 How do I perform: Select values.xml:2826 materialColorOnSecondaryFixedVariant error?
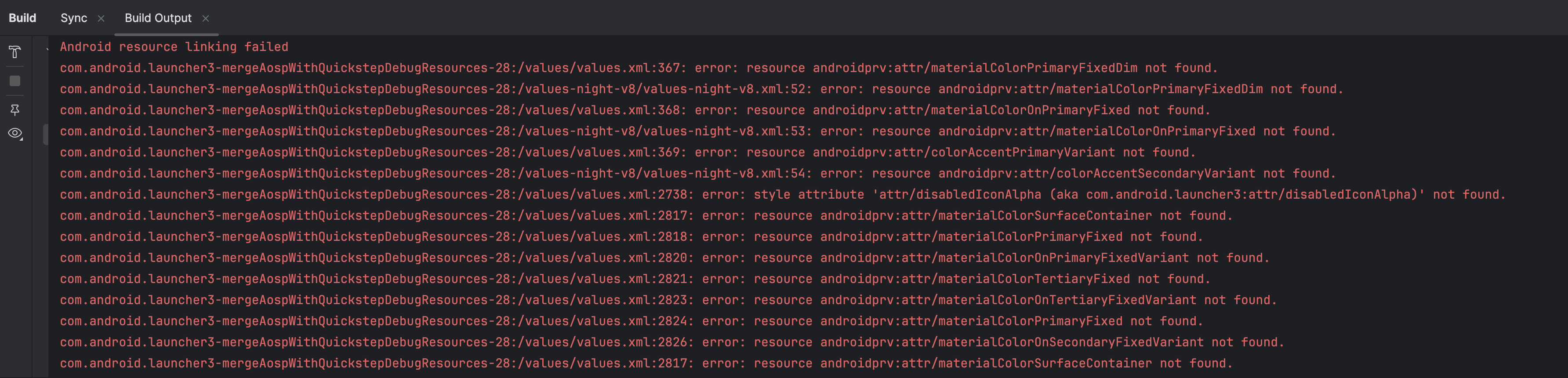click(x=672, y=343)
